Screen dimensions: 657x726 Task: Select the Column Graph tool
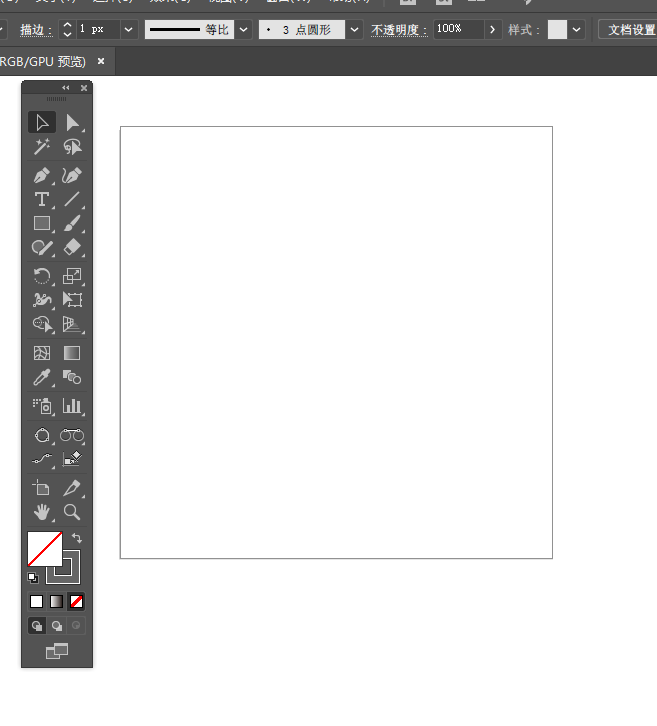(72, 406)
